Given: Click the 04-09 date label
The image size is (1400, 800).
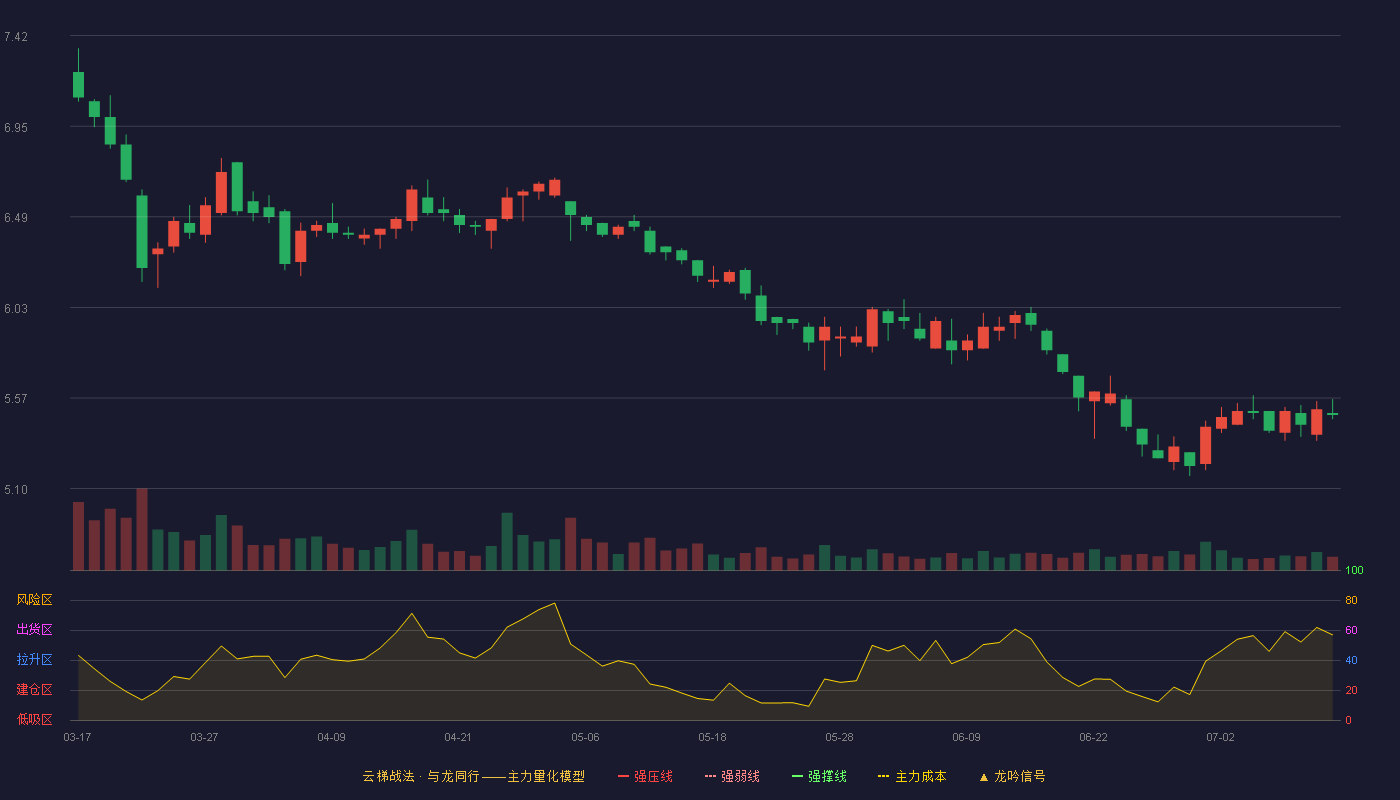Looking at the screenshot, I should click(331, 737).
